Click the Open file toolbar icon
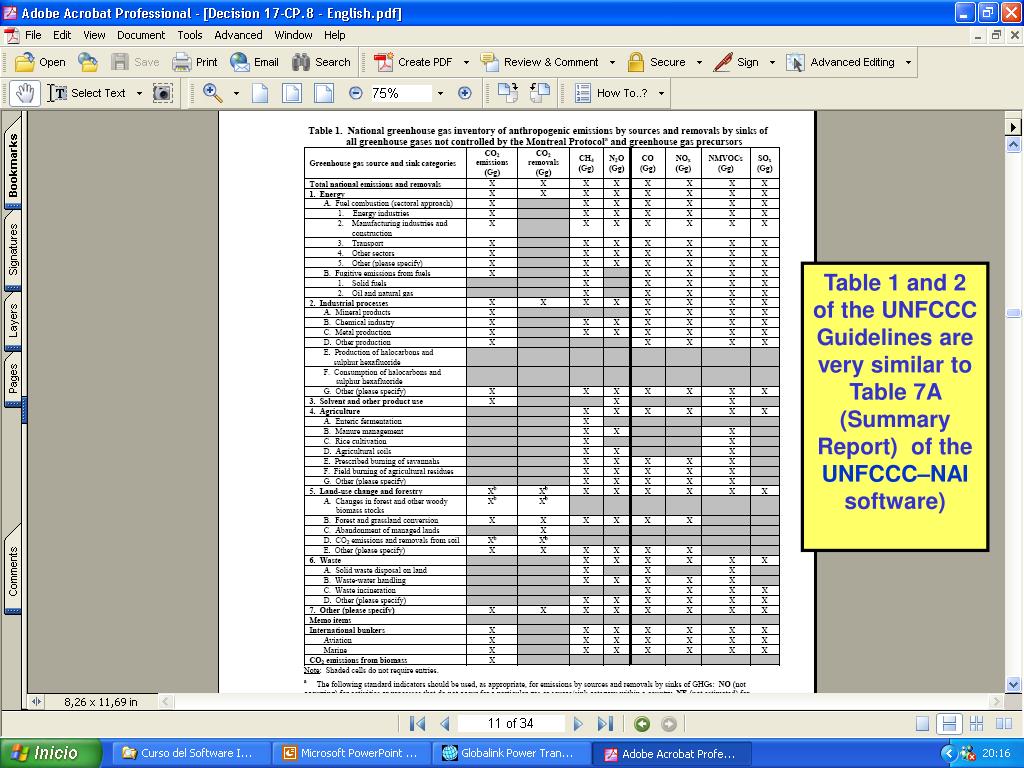1024x768 pixels. [x=25, y=62]
